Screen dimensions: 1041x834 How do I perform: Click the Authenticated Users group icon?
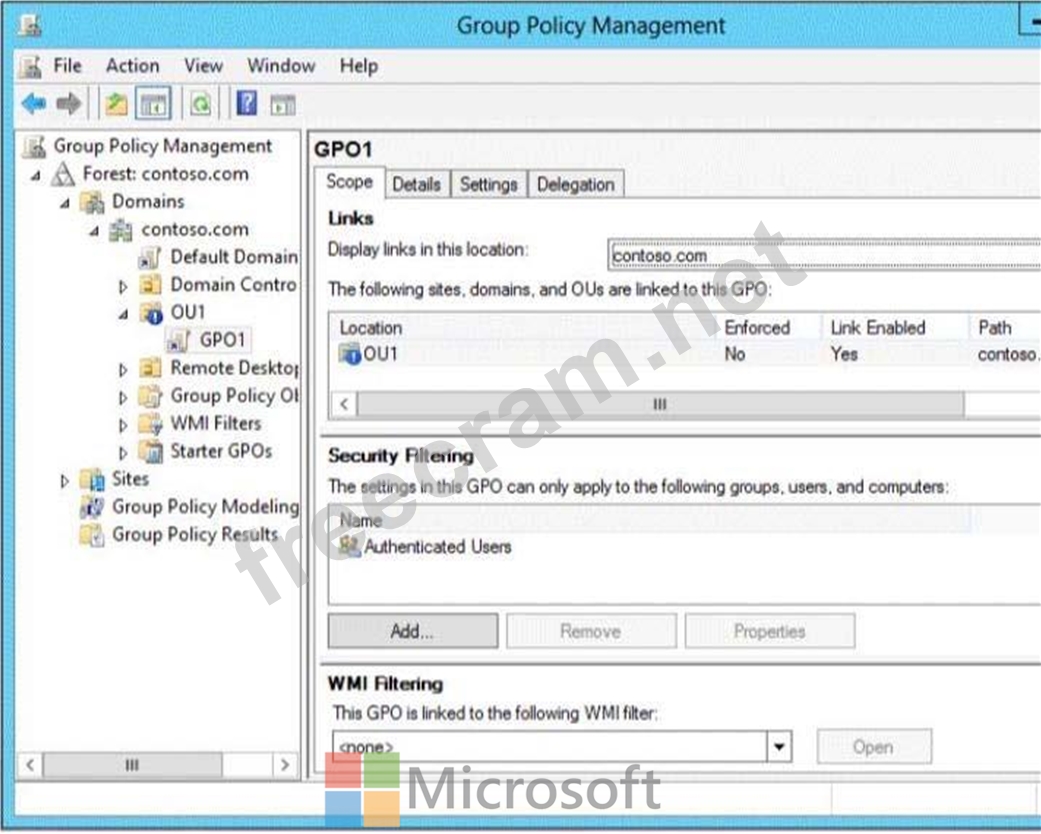(349, 546)
